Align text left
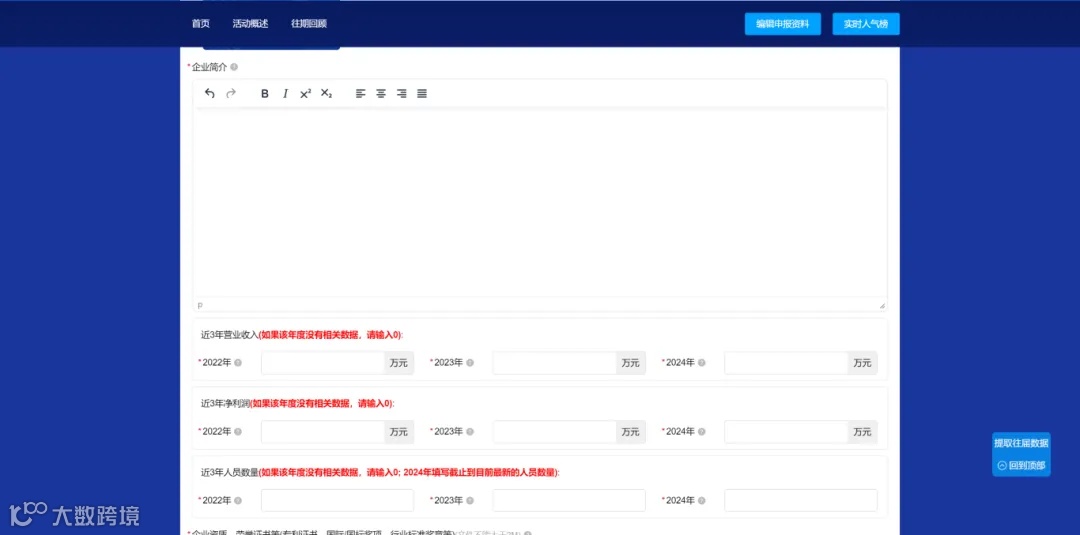 pos(360,94)
